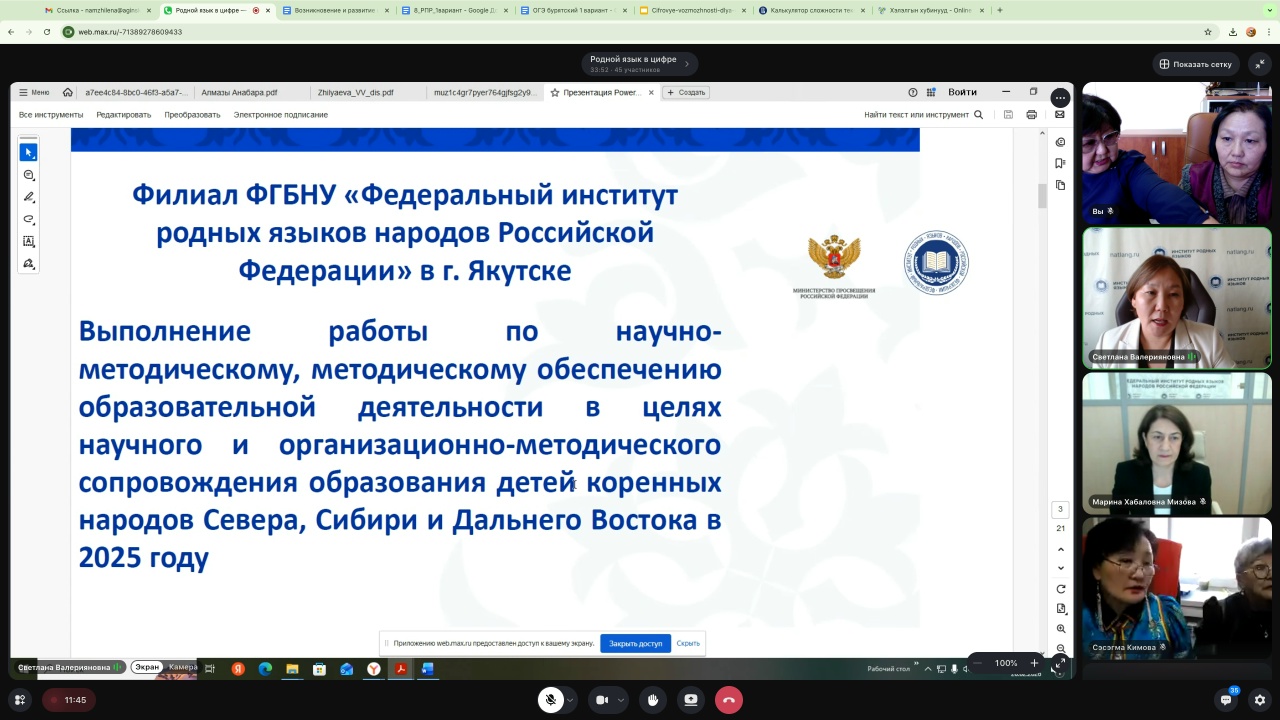Image resolution: width=1280 pixels, height=720 pixels.
Task: Unmute the microphone in the call bar
Action: click(550, 700)
